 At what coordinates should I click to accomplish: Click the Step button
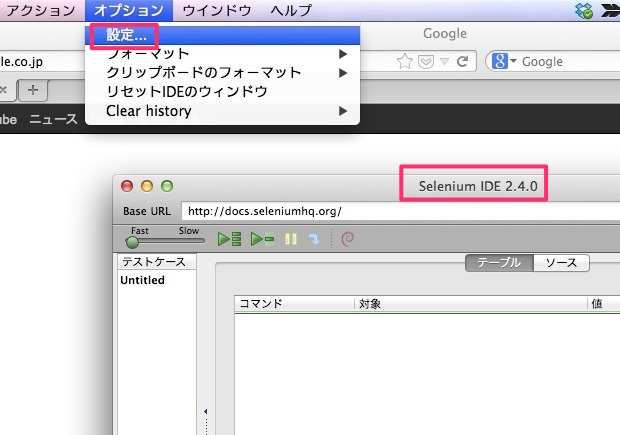(314, 239)
